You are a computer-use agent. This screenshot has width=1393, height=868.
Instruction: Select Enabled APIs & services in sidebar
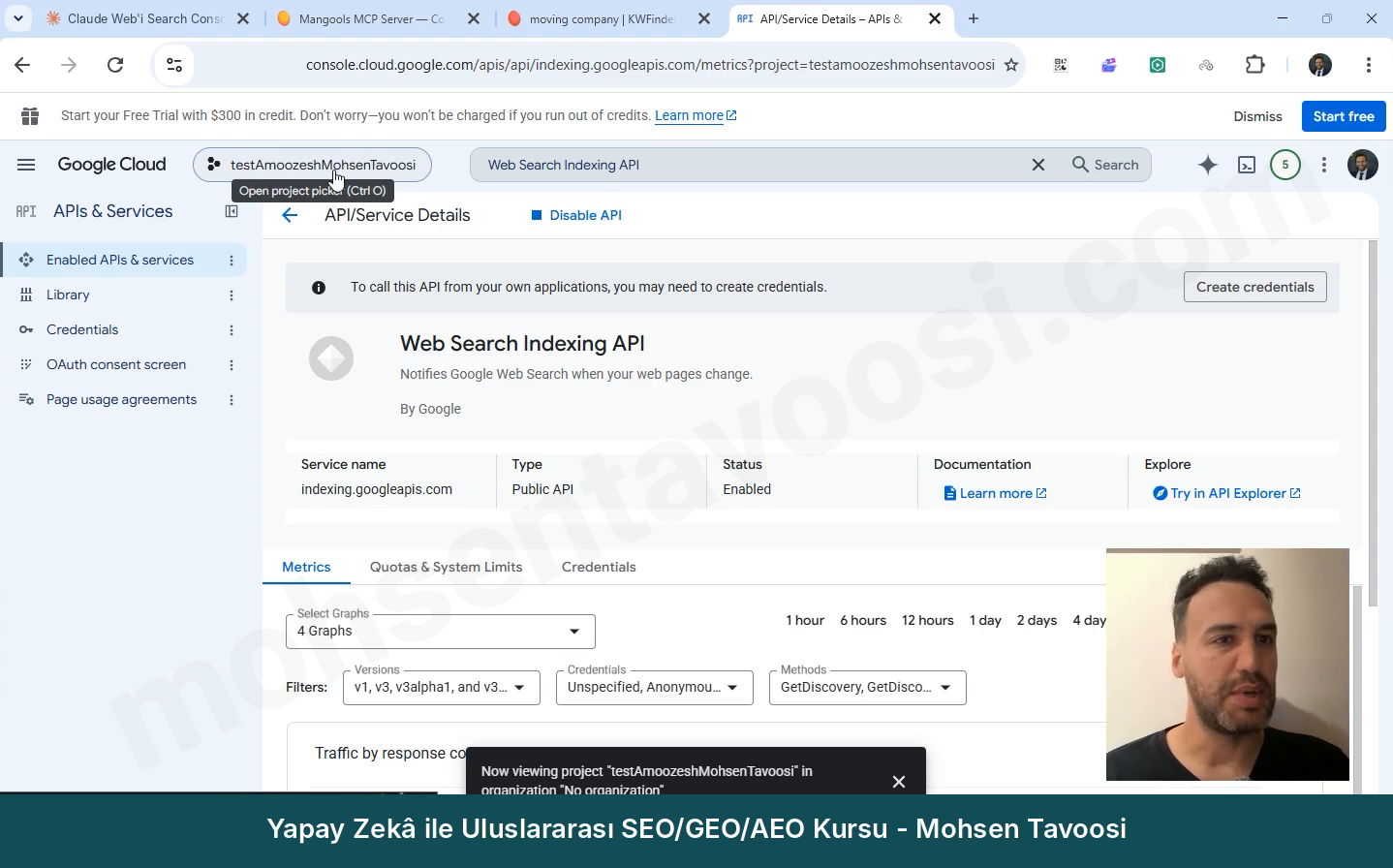click(120, 260)
